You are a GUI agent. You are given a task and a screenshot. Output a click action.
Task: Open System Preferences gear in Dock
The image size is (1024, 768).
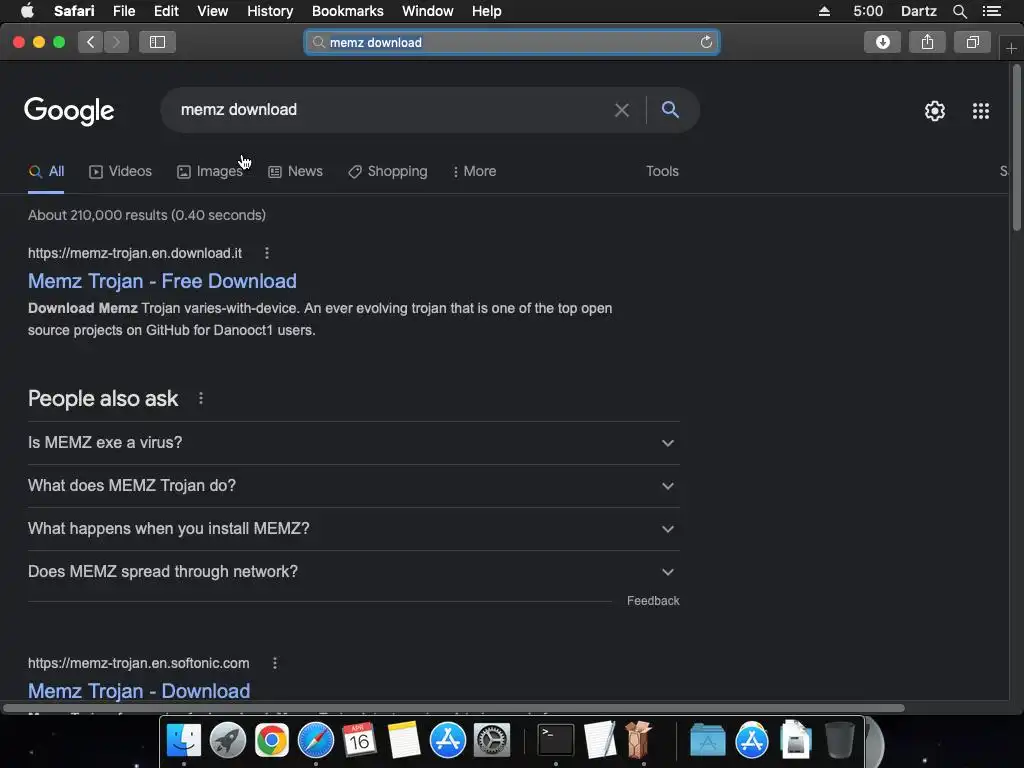tap(492, 741)
